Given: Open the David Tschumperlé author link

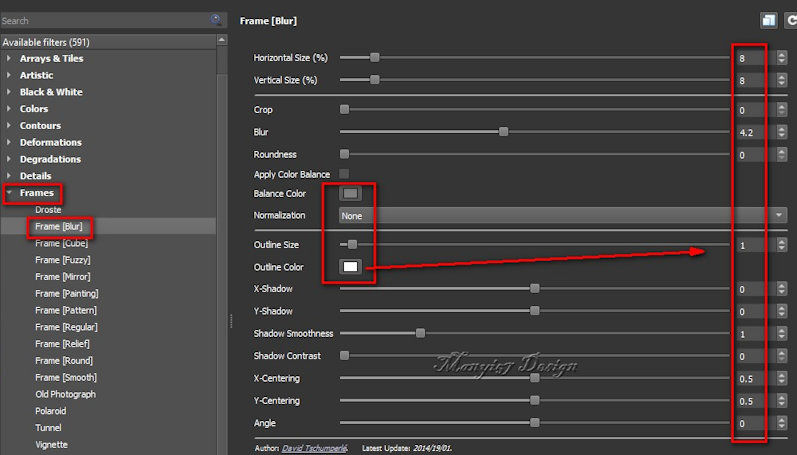Looking at the screenshot, I should [314, 448].
